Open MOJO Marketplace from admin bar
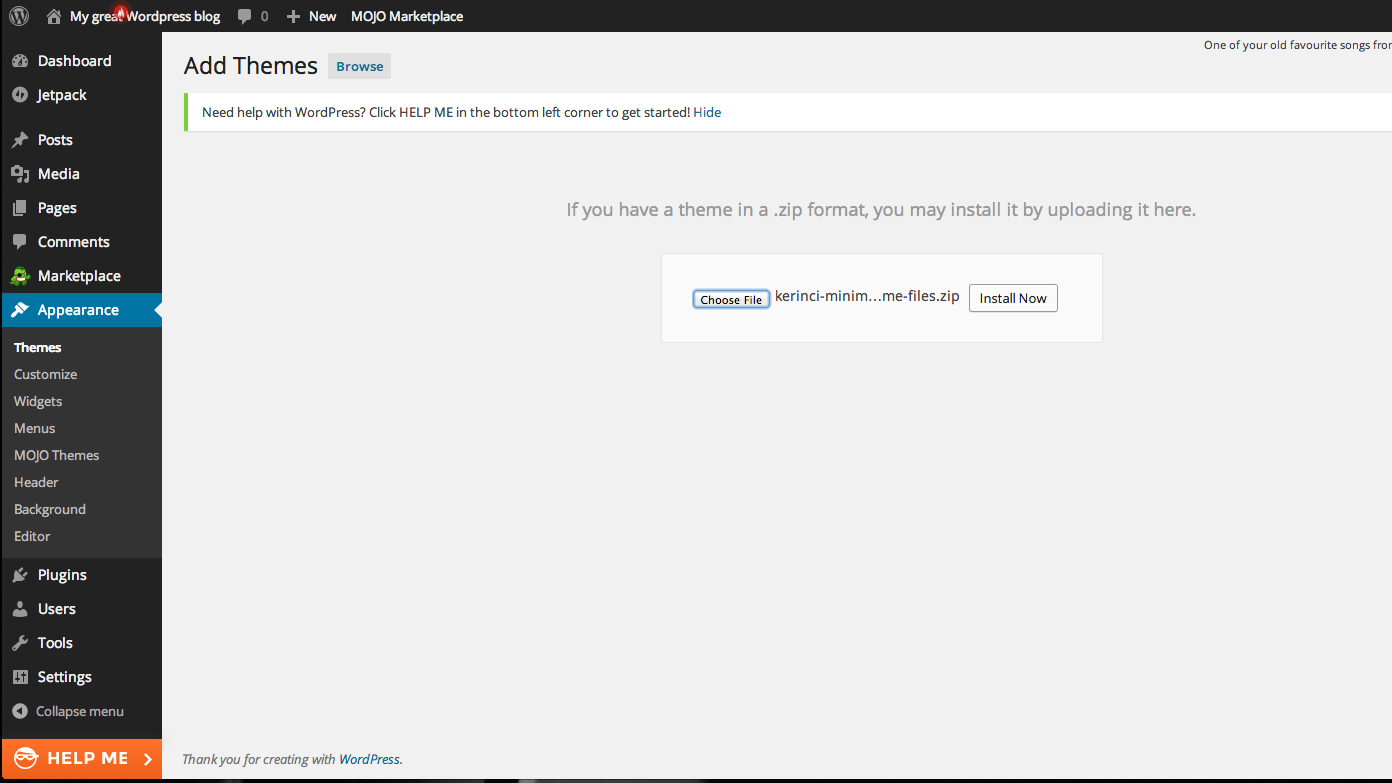1392x783 pixels. [407, 16]
